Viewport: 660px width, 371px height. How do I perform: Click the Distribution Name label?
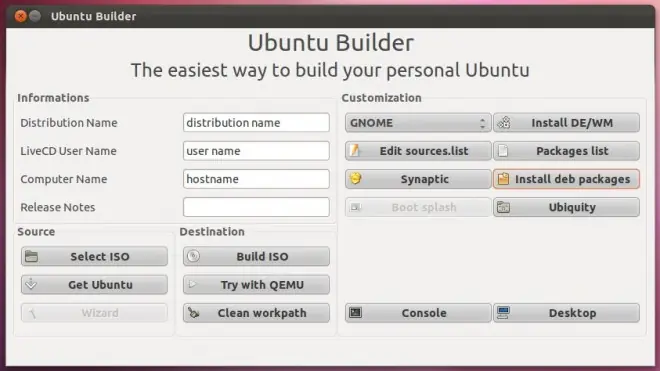click(x=69, y=123)
